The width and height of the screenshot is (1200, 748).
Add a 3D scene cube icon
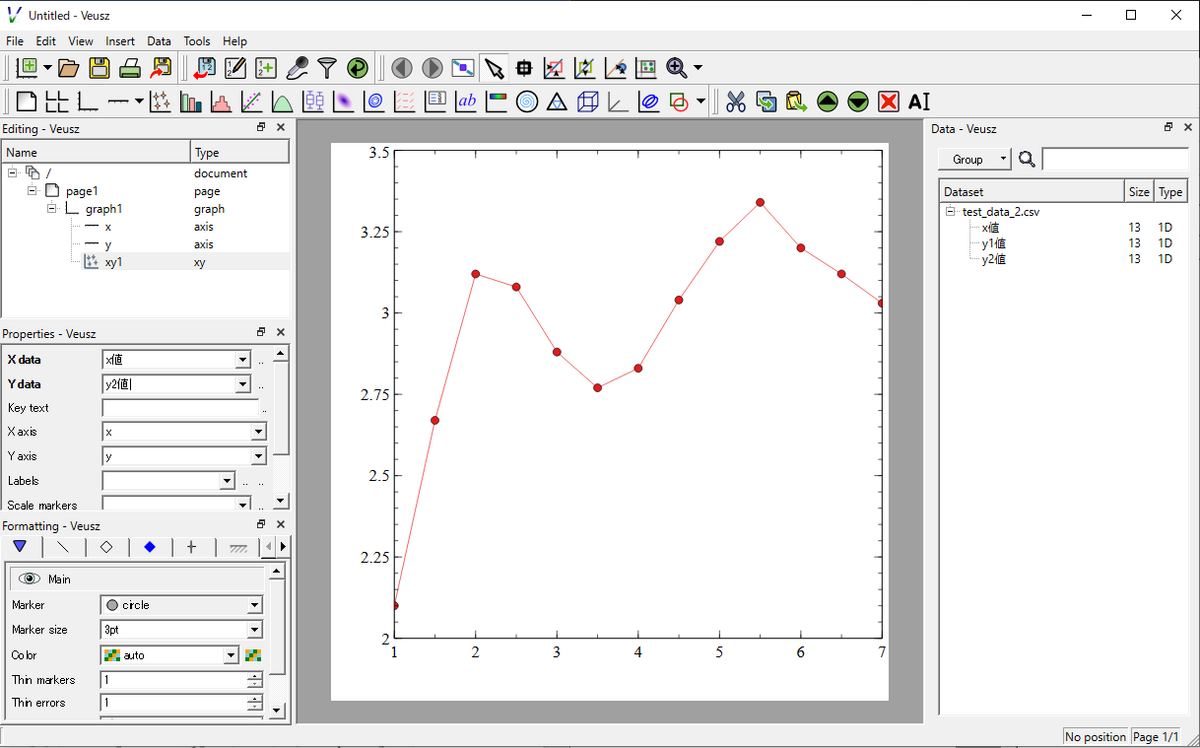tap(588, 101)
